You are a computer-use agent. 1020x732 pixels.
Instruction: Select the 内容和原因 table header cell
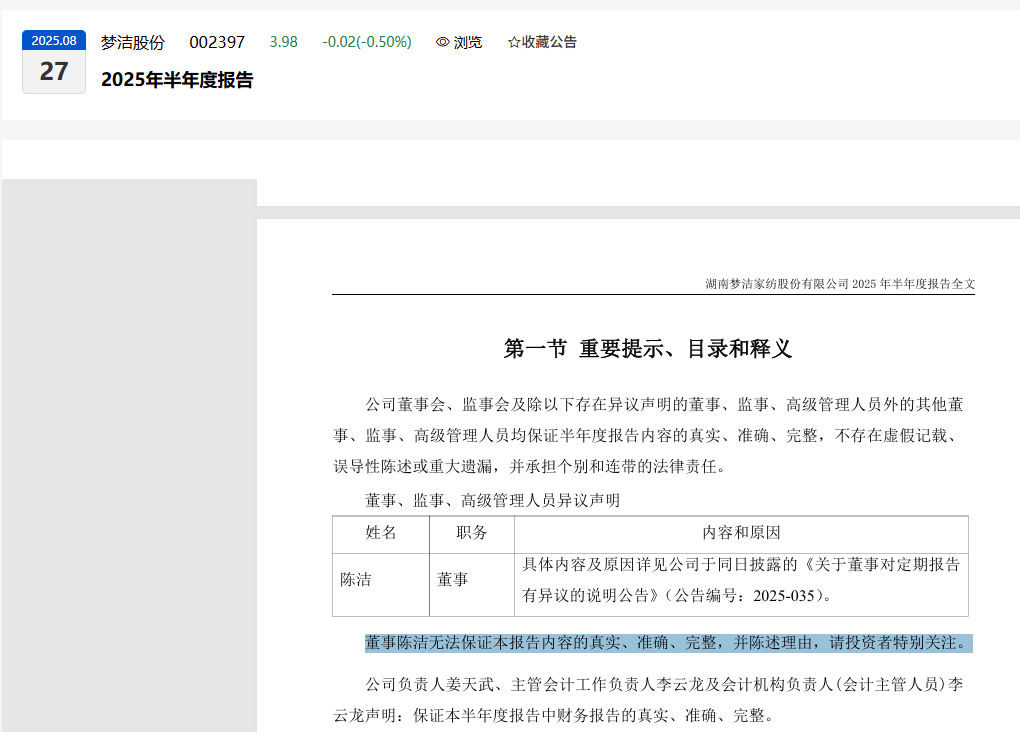click(741, 534)
